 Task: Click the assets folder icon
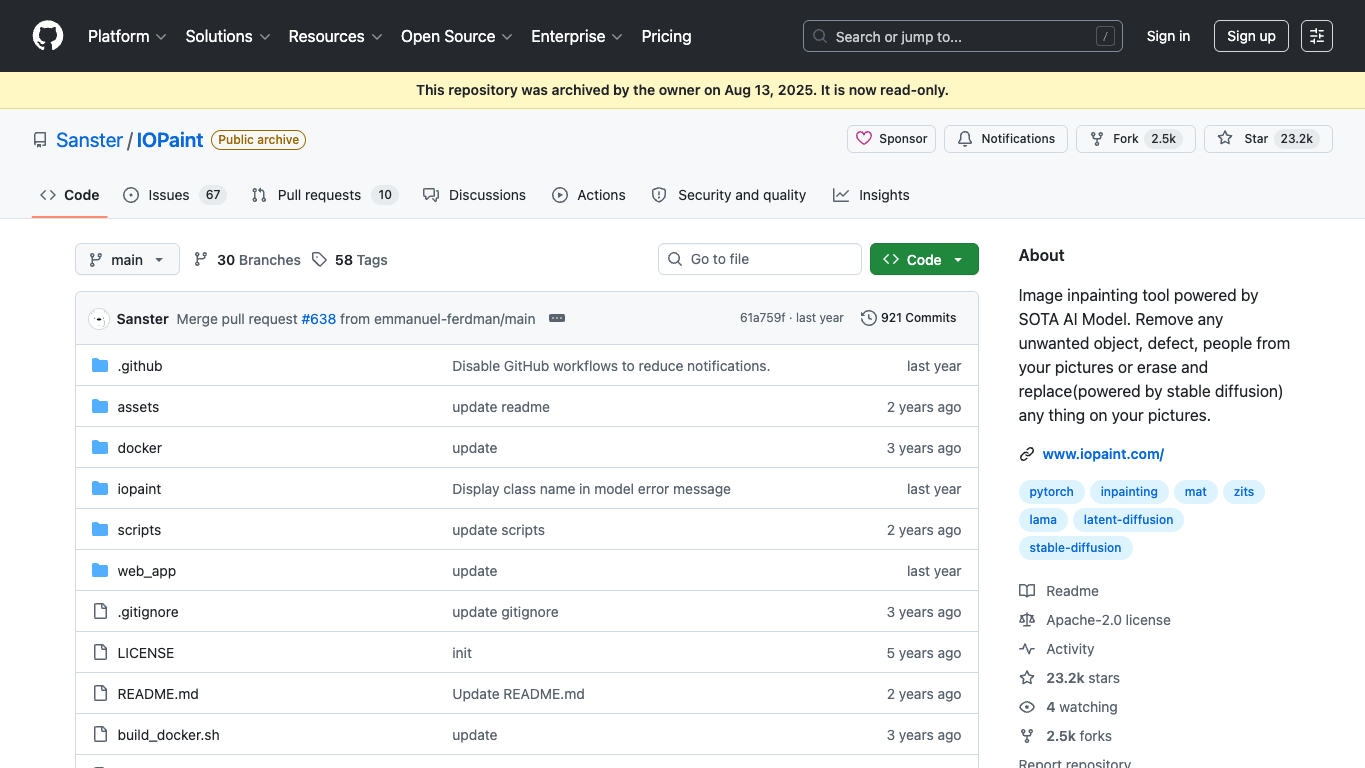pos(100,407)
